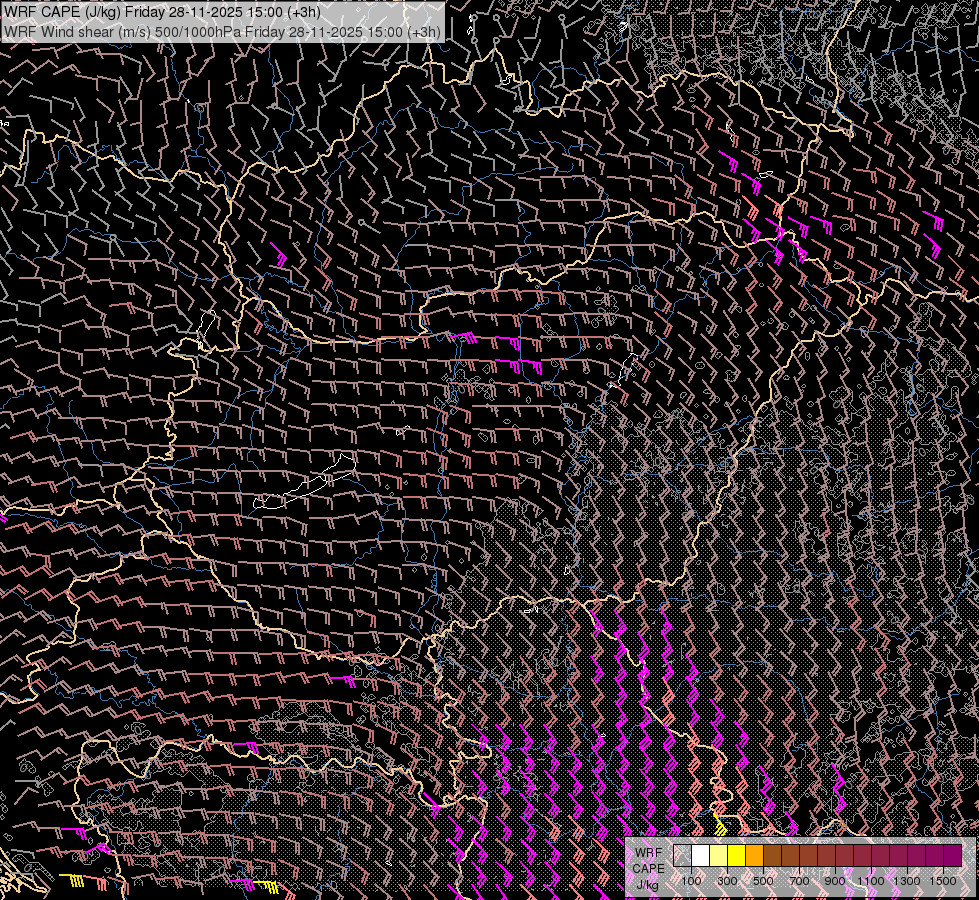Click the white Lake Balaton outline on map

[305, 487]
